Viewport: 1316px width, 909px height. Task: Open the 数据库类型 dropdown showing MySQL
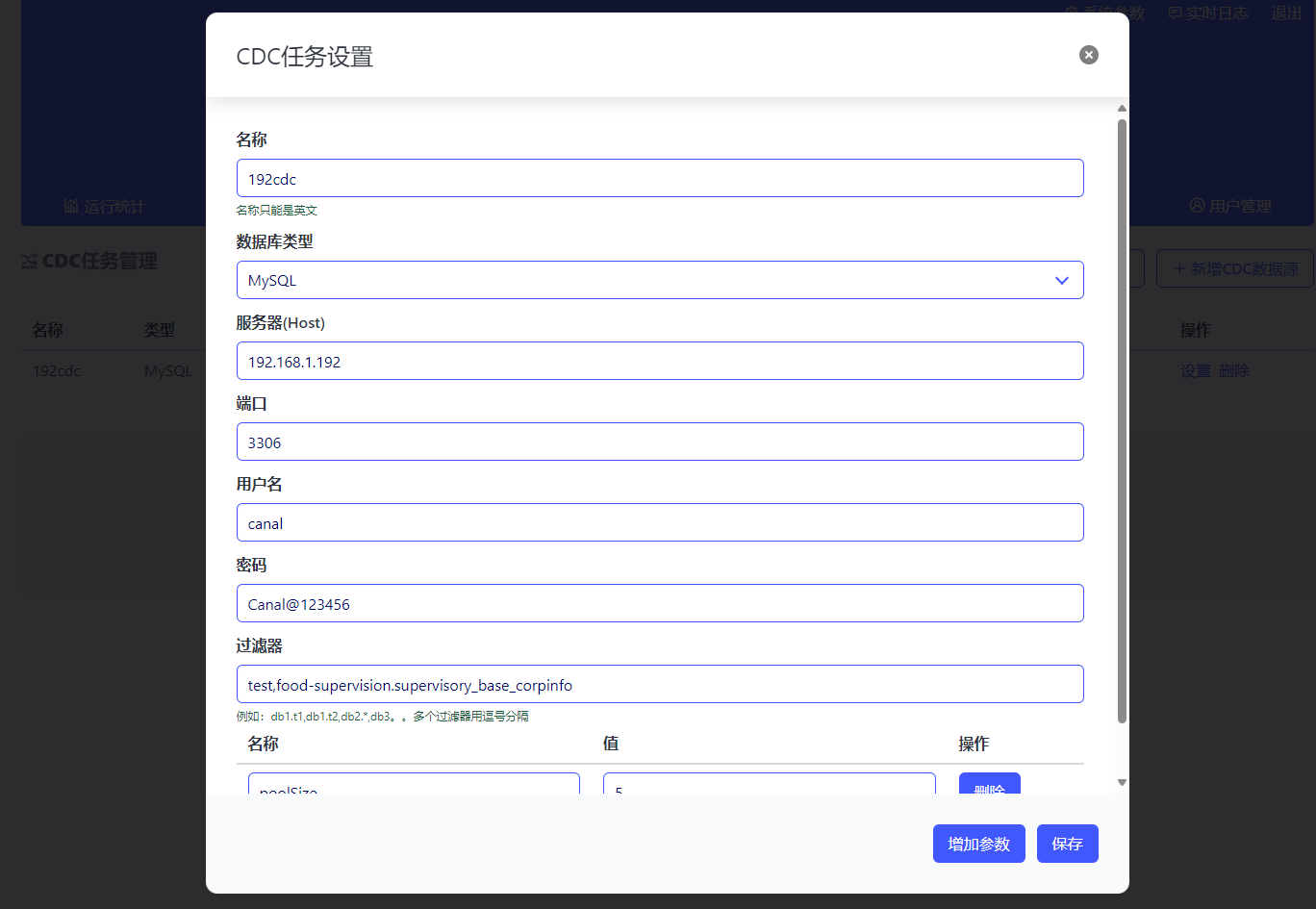tap(659, 280)
